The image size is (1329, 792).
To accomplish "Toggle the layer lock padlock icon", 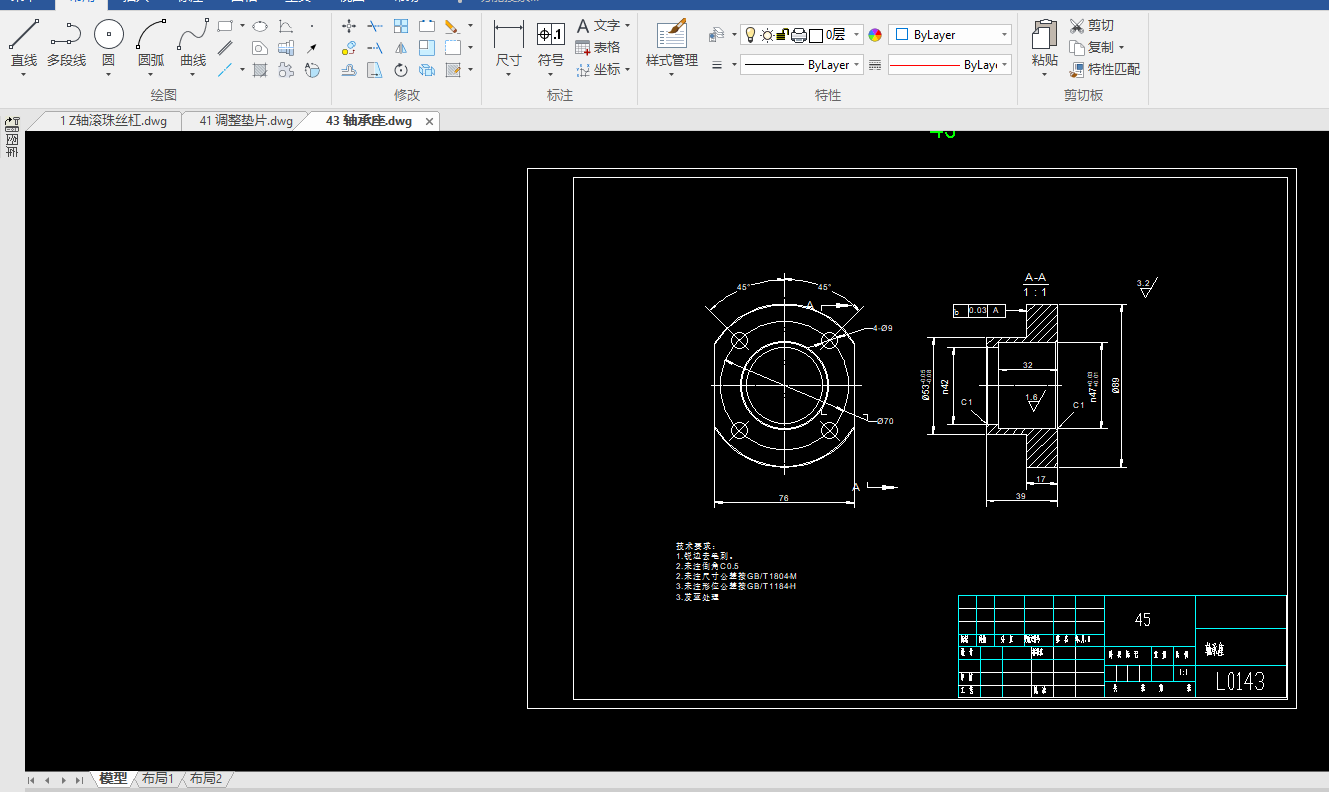I will [x=783, y=35].
